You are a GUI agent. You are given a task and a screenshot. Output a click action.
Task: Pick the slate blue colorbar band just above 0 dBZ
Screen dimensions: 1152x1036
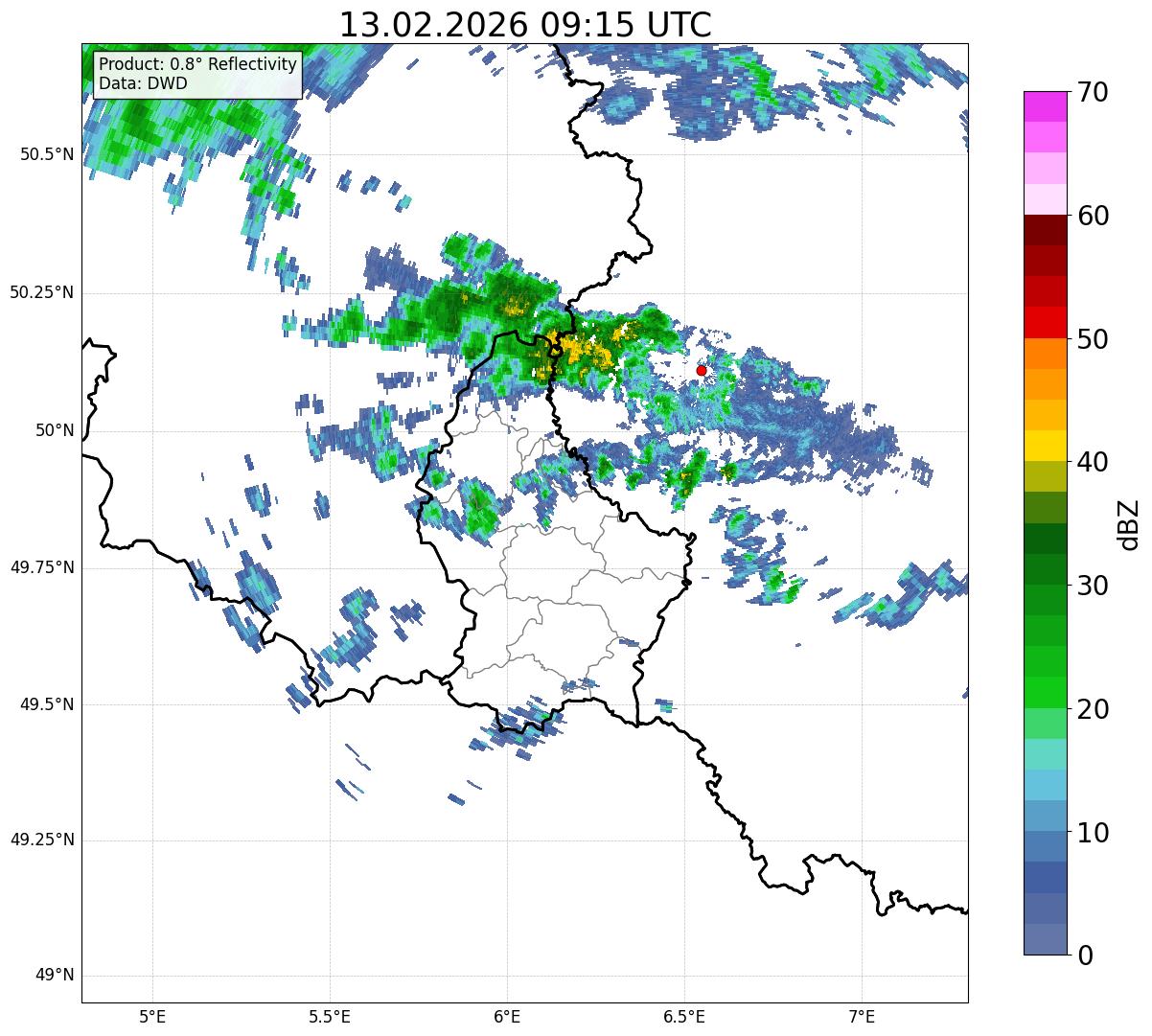point(1045,939)
